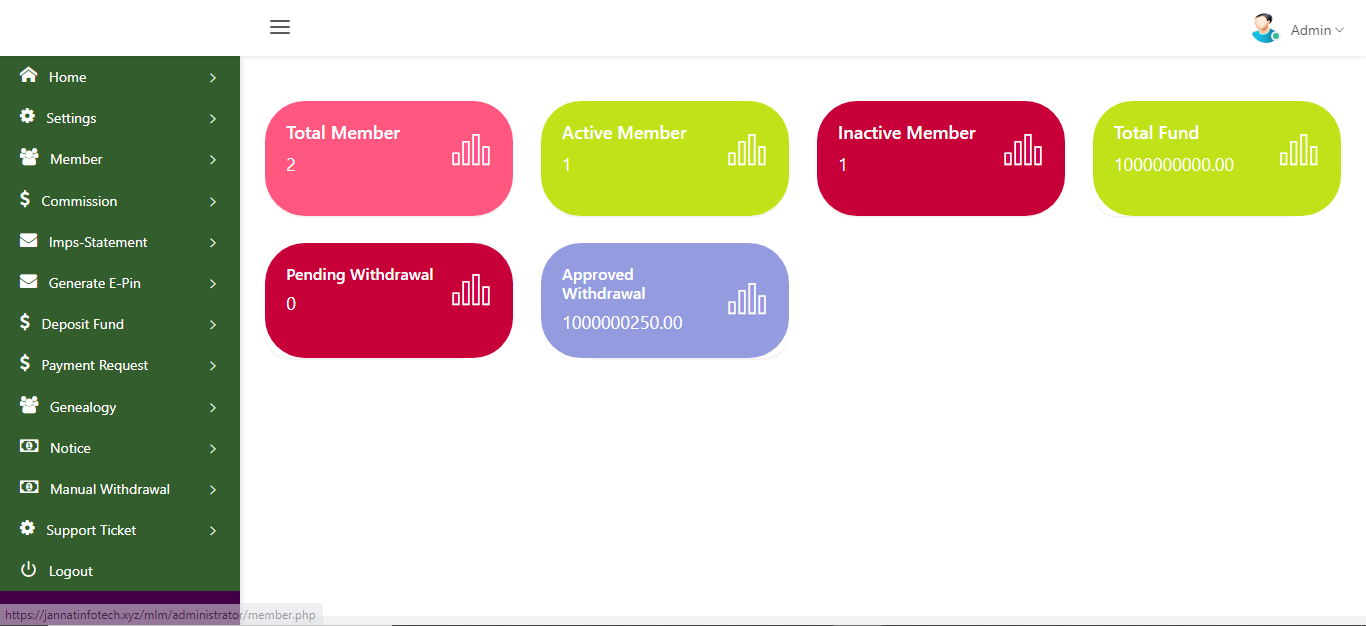Image resolution: width=1366 pixels, height=626 pixels.
Task: Expand the Settings menu chevron
Action: tap(212, 117)
